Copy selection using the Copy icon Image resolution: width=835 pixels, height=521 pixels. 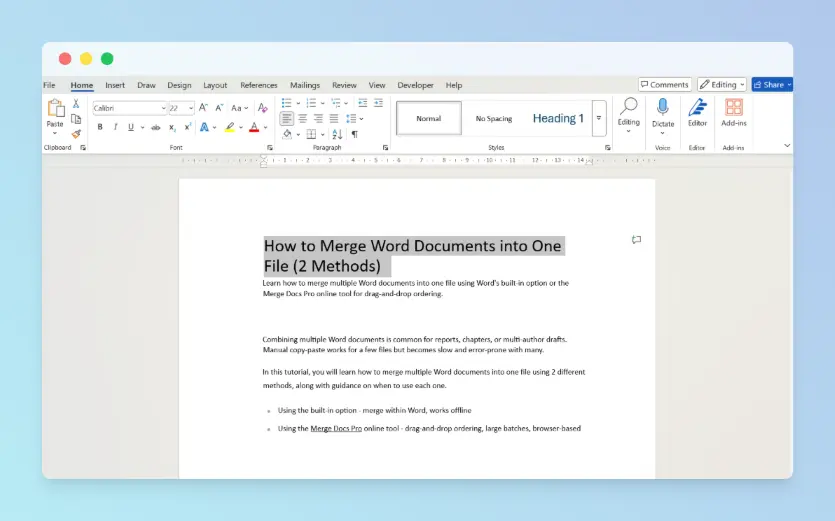[76, 119]
